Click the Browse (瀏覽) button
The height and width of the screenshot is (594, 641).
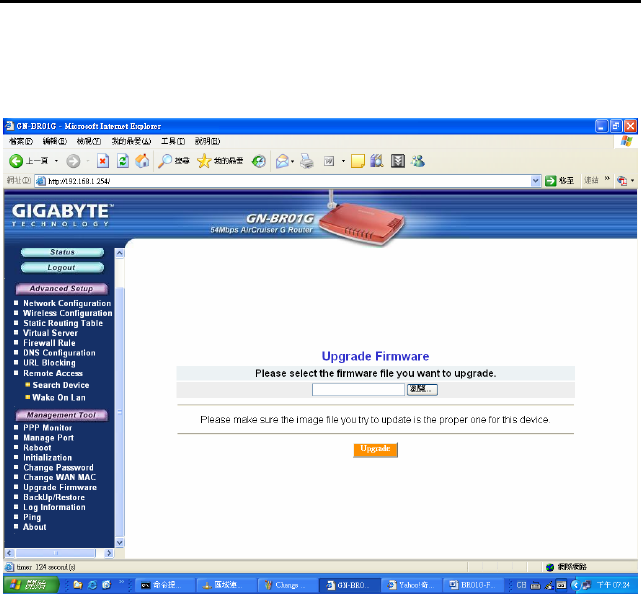click(x=422, y=390)
